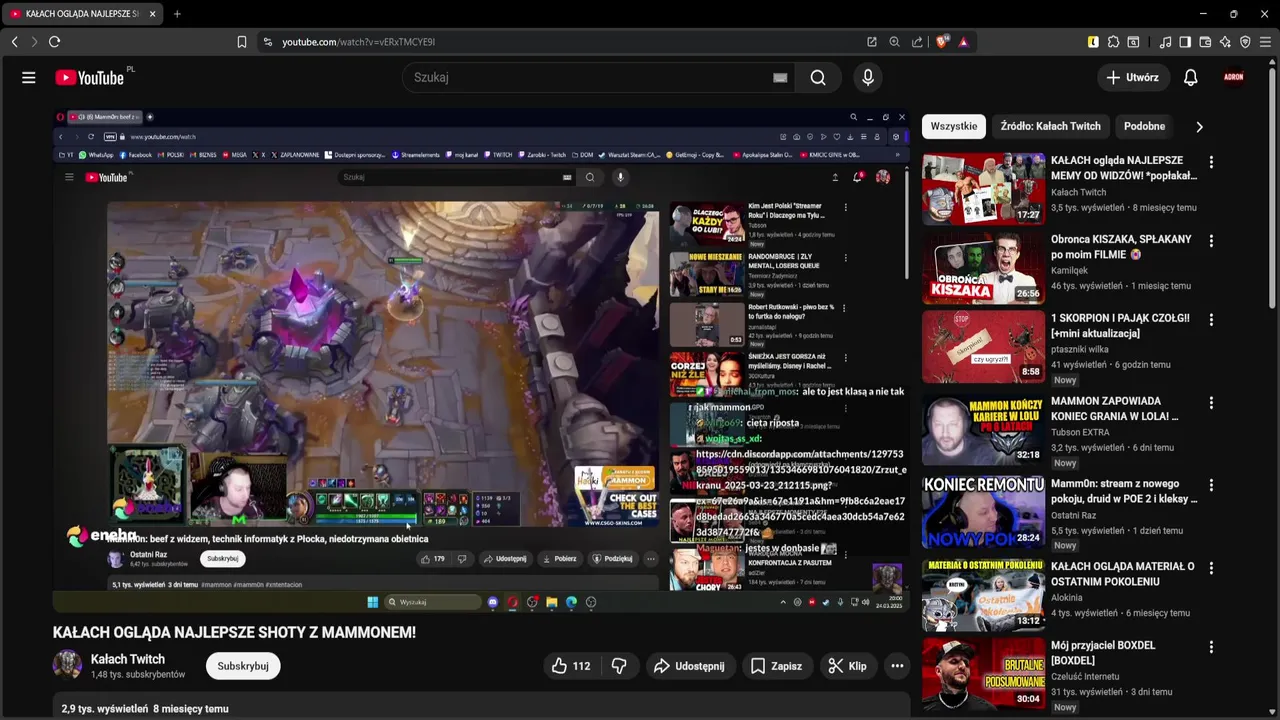This screenshot has height=720, width=1280.
Task: Open the Kałach Twitch channel name link
Action: pyautogui.click(x=128, y=659)
